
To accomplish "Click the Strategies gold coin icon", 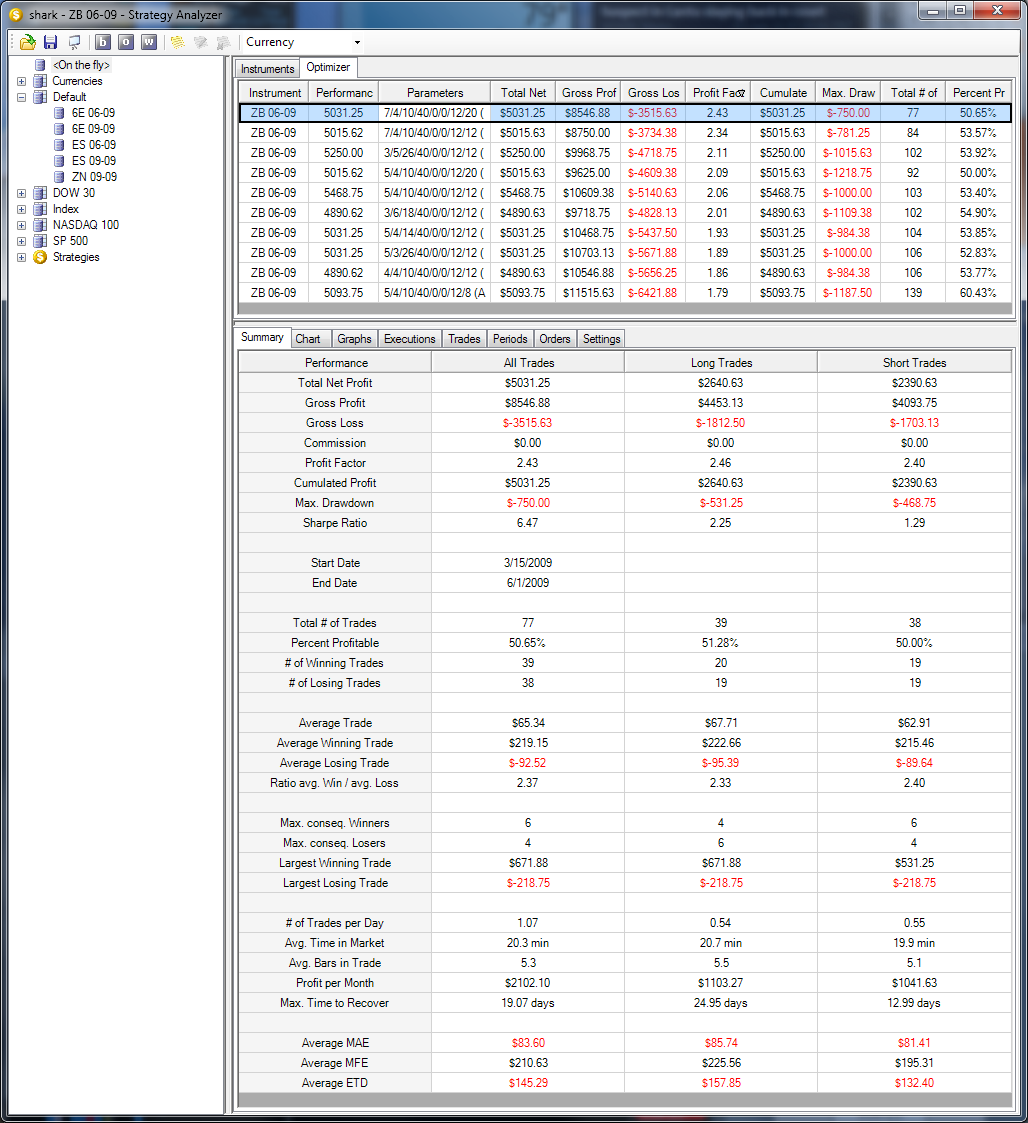I will (x=40, y=257).
